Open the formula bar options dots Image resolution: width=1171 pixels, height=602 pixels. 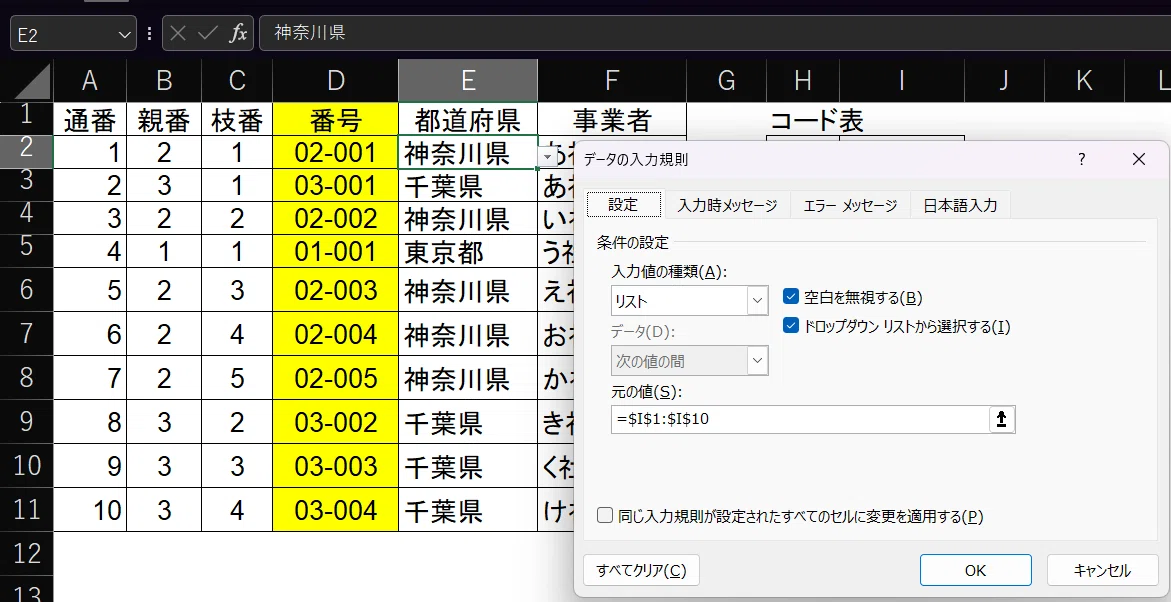point(149,34)
